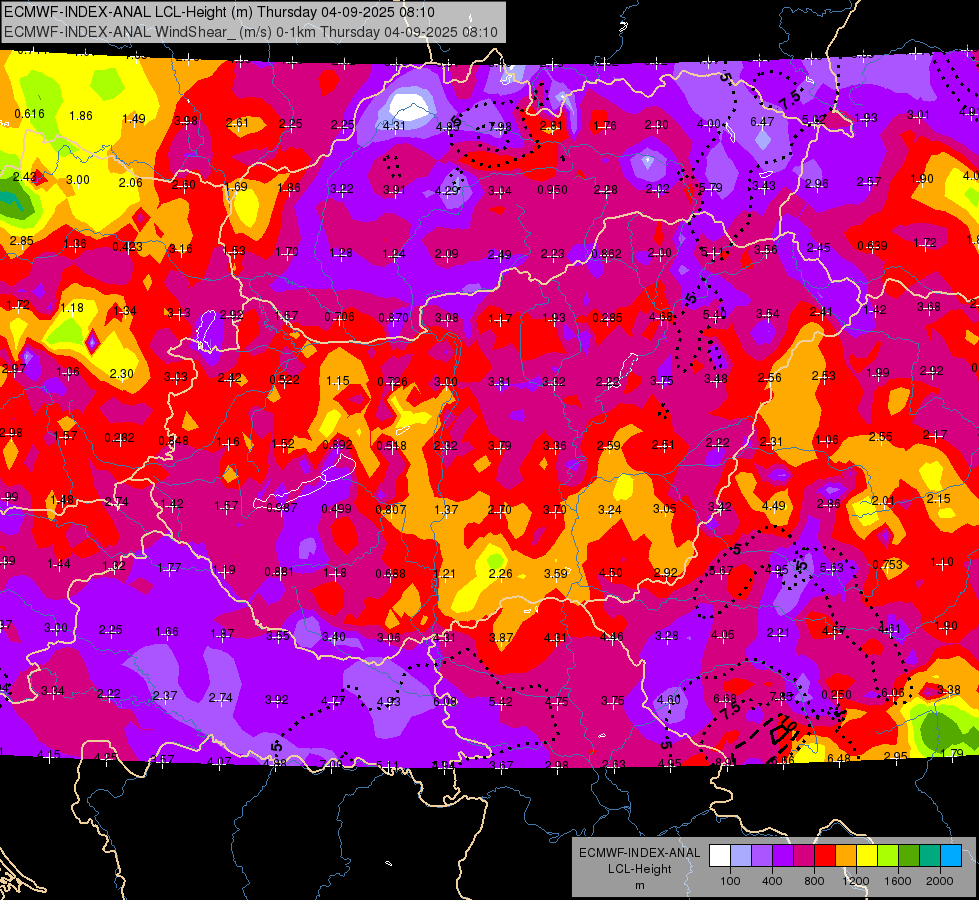Image resolution: width=979 pixels, height=900 pixels.
Task: Click the magenta legend swatch before 800
Action: tap(804, 855)
